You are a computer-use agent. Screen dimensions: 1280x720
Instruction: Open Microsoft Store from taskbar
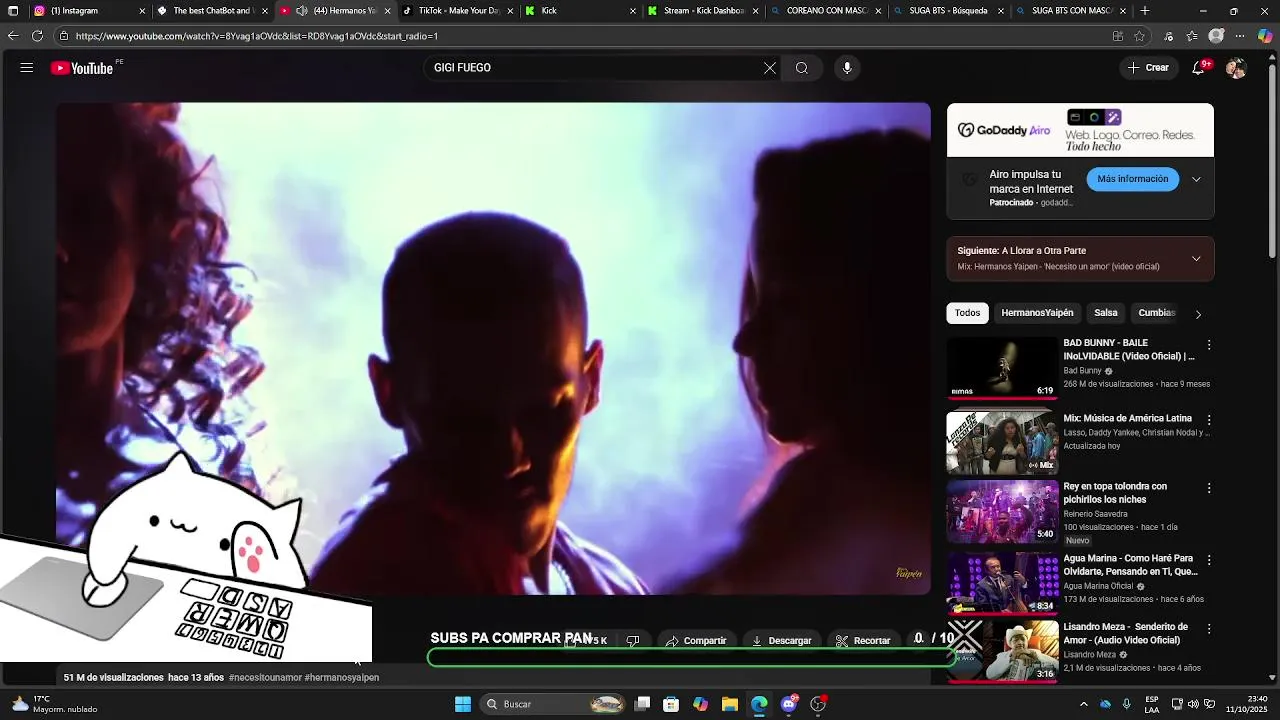672,704
